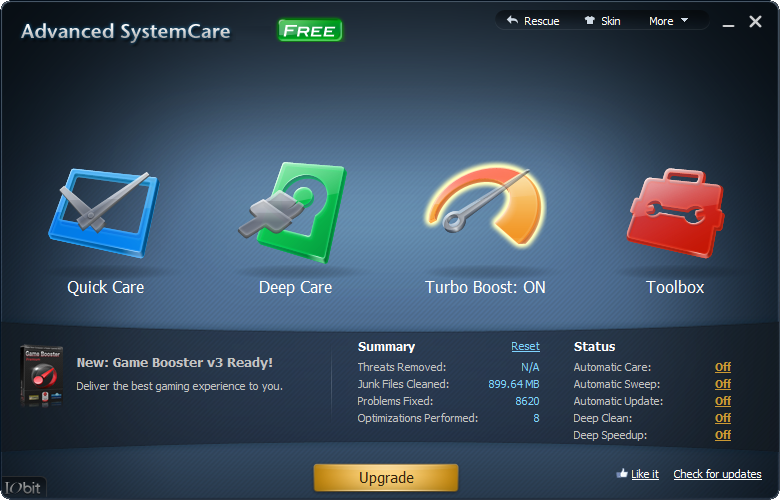Toggle Automatic Sweep Off setting
The image size is (780, 500).
click(x=723, y=384)
